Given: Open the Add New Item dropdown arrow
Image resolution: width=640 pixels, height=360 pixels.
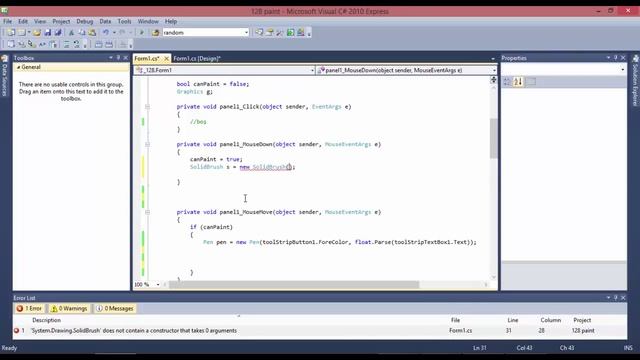Looking at the screenshot, I should (29, 33).
